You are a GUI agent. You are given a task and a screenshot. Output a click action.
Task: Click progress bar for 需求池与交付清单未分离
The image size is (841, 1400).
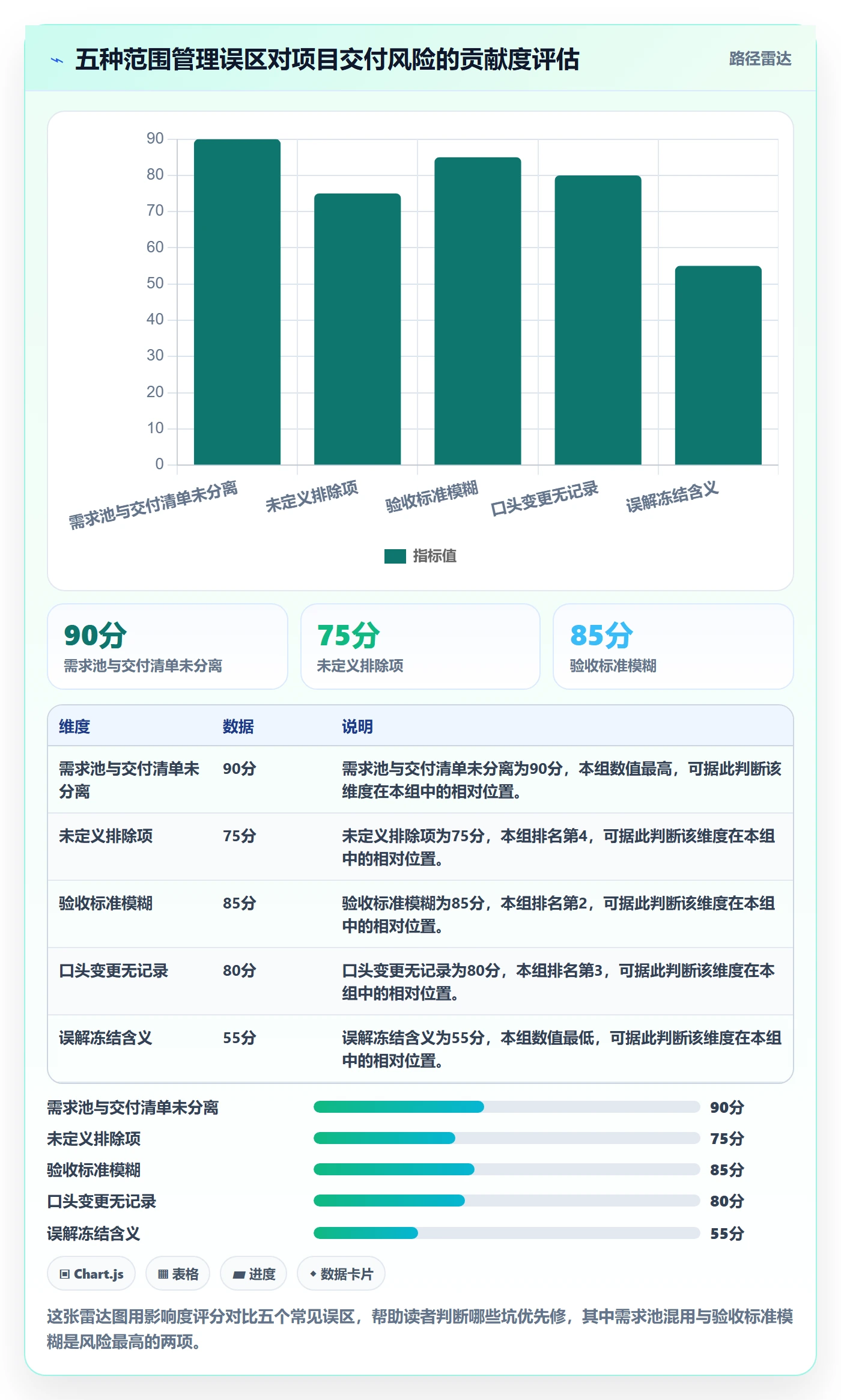[507, 1107]
